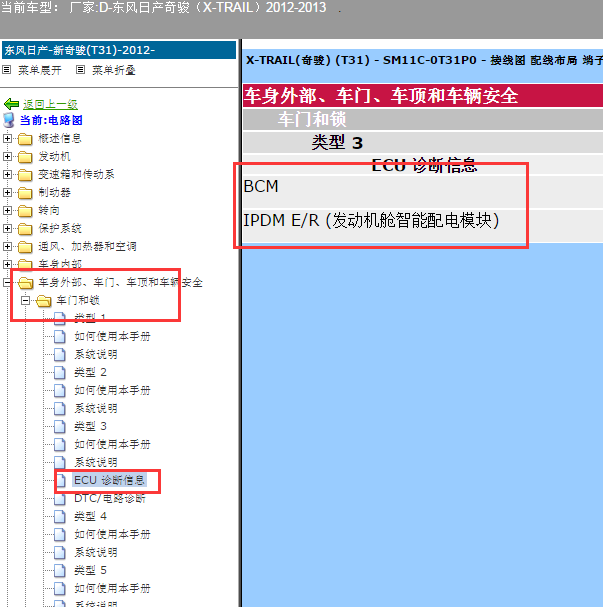Viewport: 603px width, 607px height.
Task: Select the 当前:电路图 root item
Action: tap(51, 120)
